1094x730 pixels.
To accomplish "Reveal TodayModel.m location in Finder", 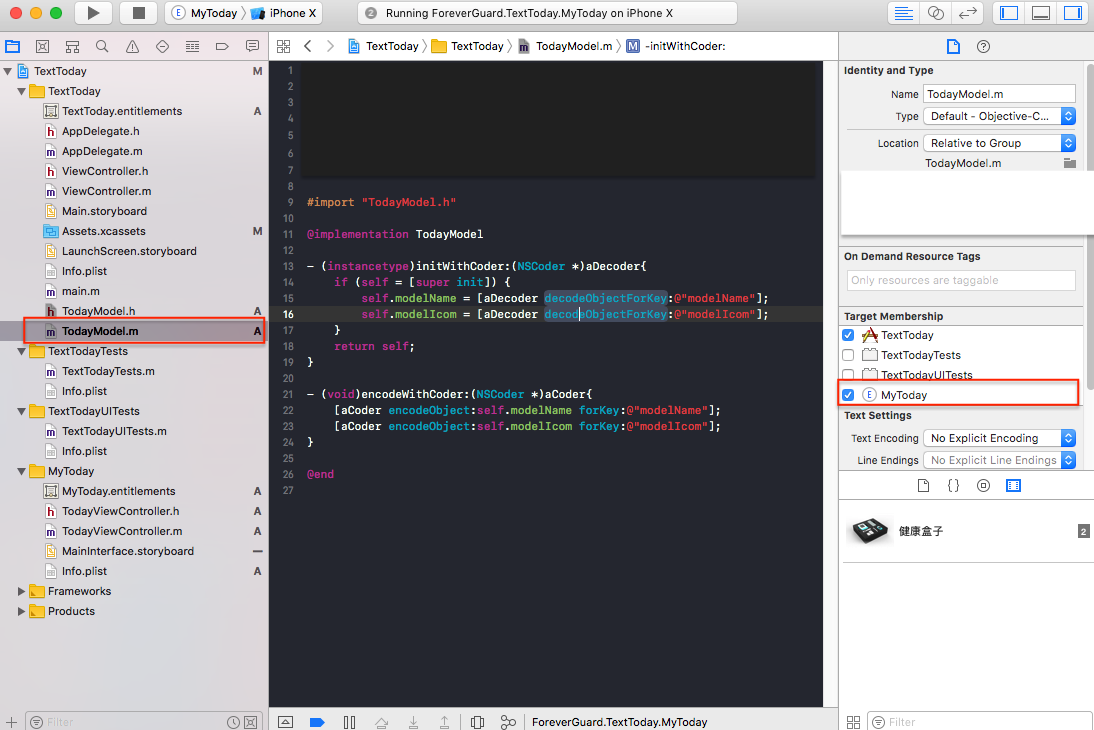I will tap(1070, 163).
